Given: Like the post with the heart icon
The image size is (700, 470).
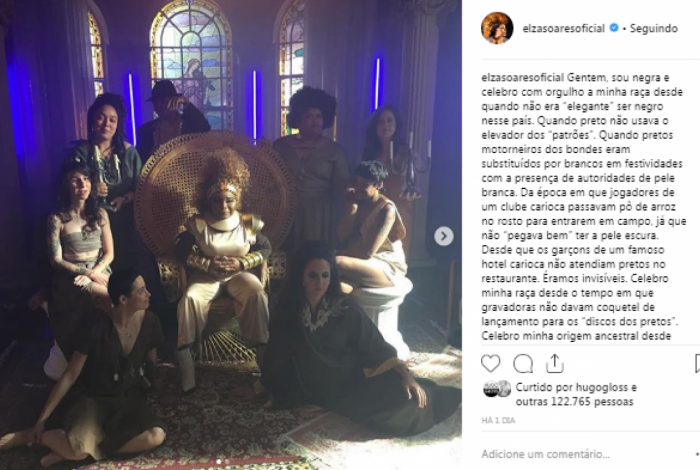Looking at the screenshot, I should pyautogui.click(x=491, y=364).
